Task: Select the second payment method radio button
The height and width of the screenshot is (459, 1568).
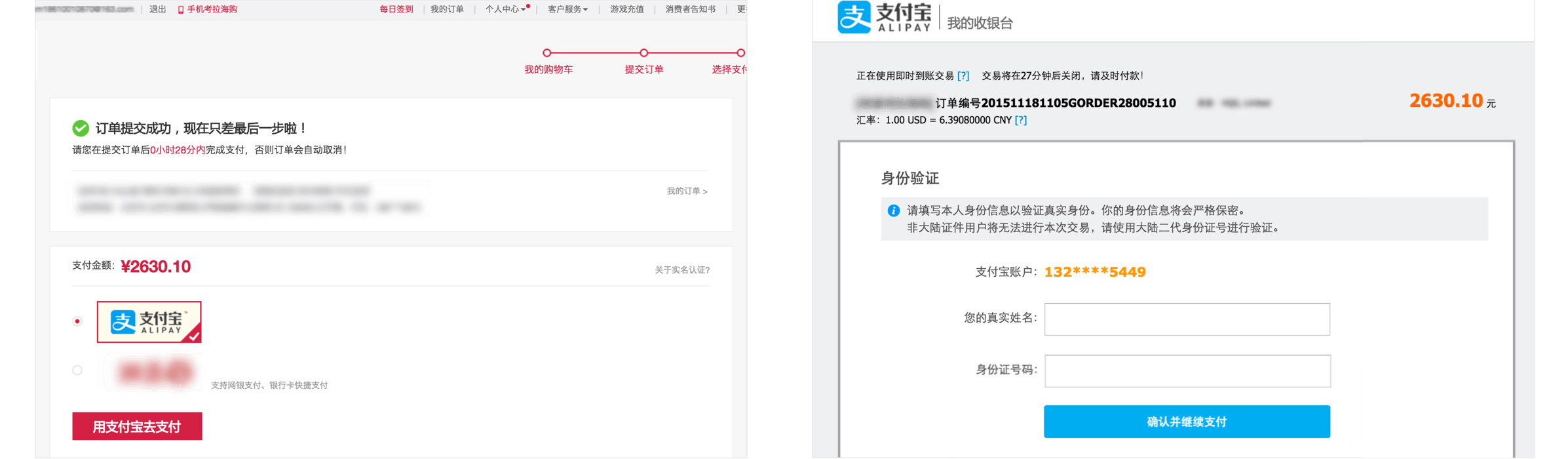Action: [77, 370]
